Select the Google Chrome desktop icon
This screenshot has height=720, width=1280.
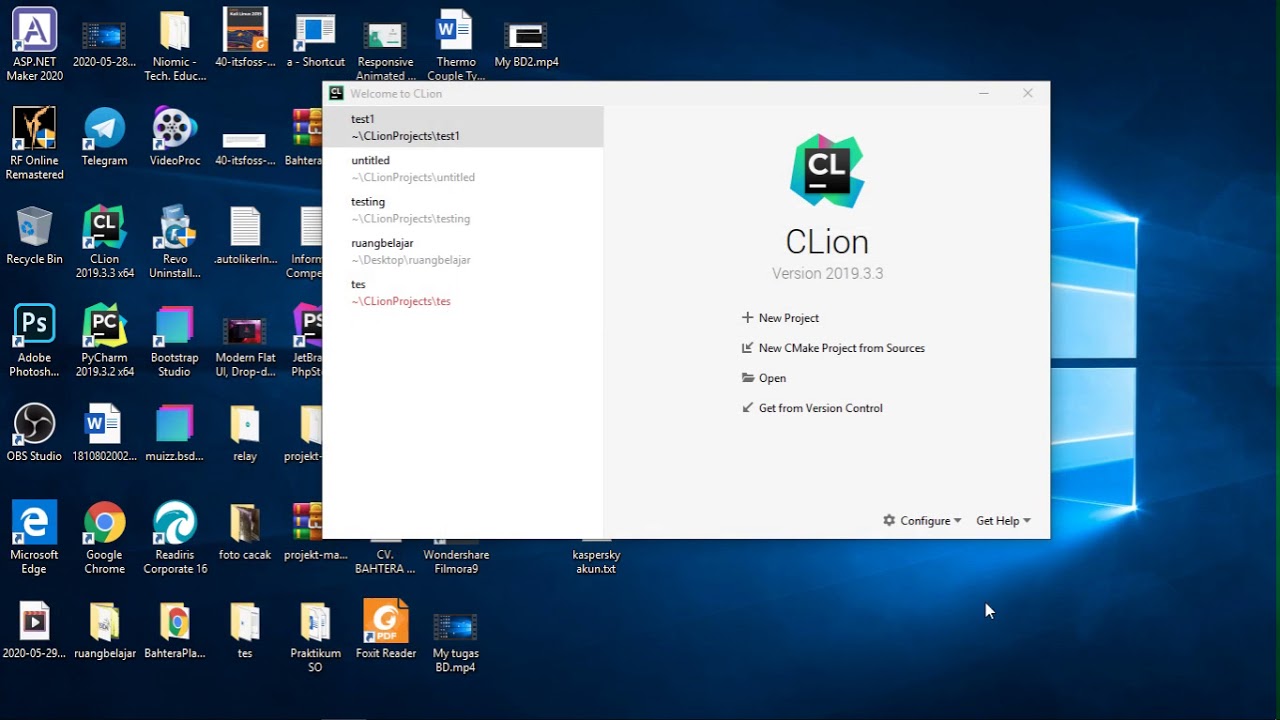coord(104,539)
